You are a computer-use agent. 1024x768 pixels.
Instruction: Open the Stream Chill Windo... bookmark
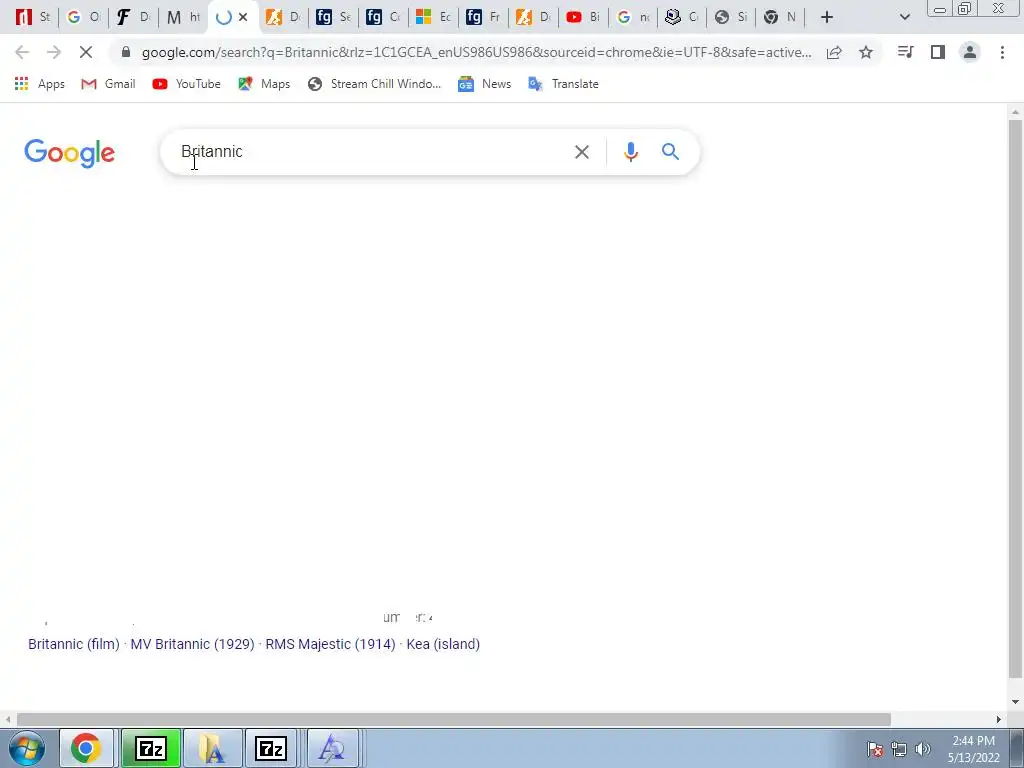point(374,84)
